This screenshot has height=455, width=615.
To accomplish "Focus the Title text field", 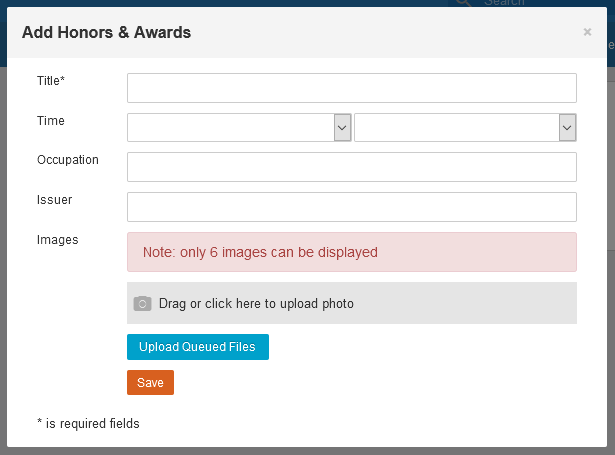I will (351, 88).
